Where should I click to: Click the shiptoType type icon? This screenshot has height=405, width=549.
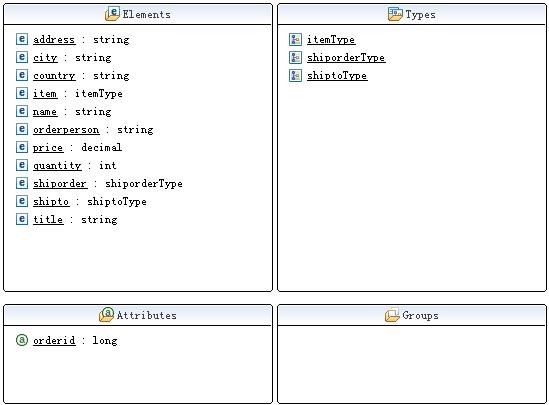tap(295, 75)
